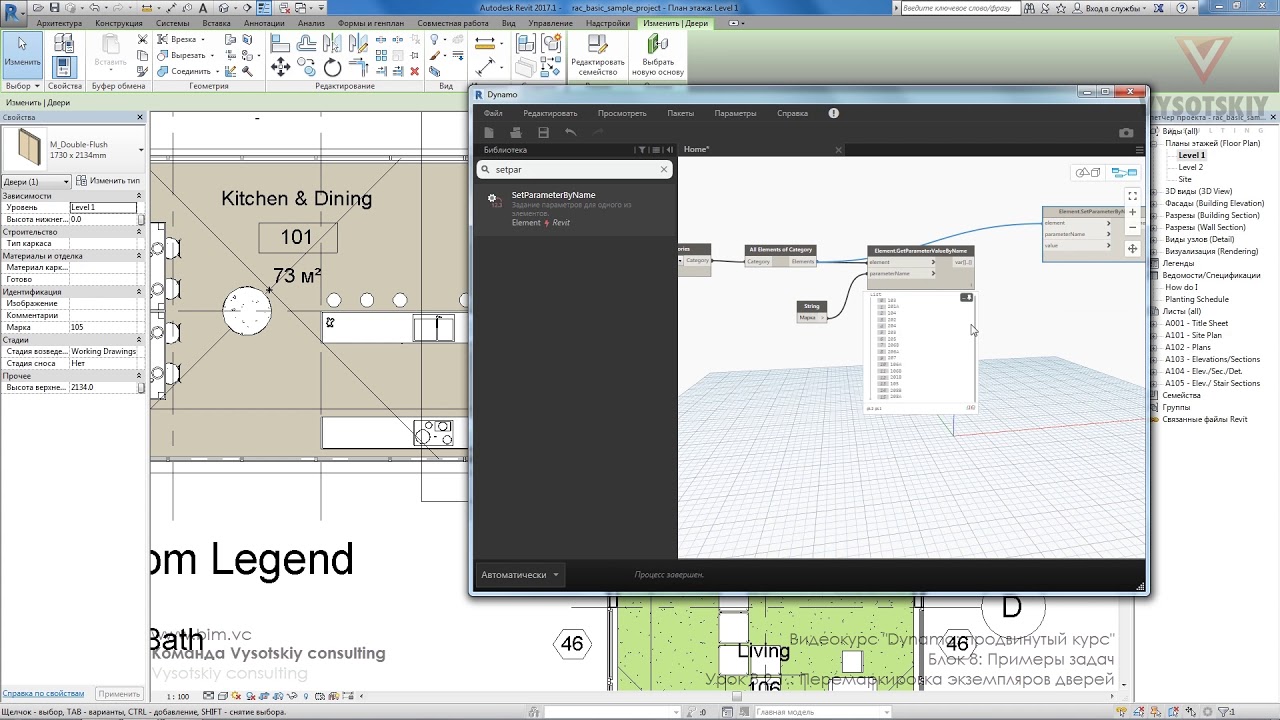The width and height of the screenshot is (1280, 720).
Task: Take Dynamo workspace screenshot with camera icon
Action: [x=1126, y=132]
